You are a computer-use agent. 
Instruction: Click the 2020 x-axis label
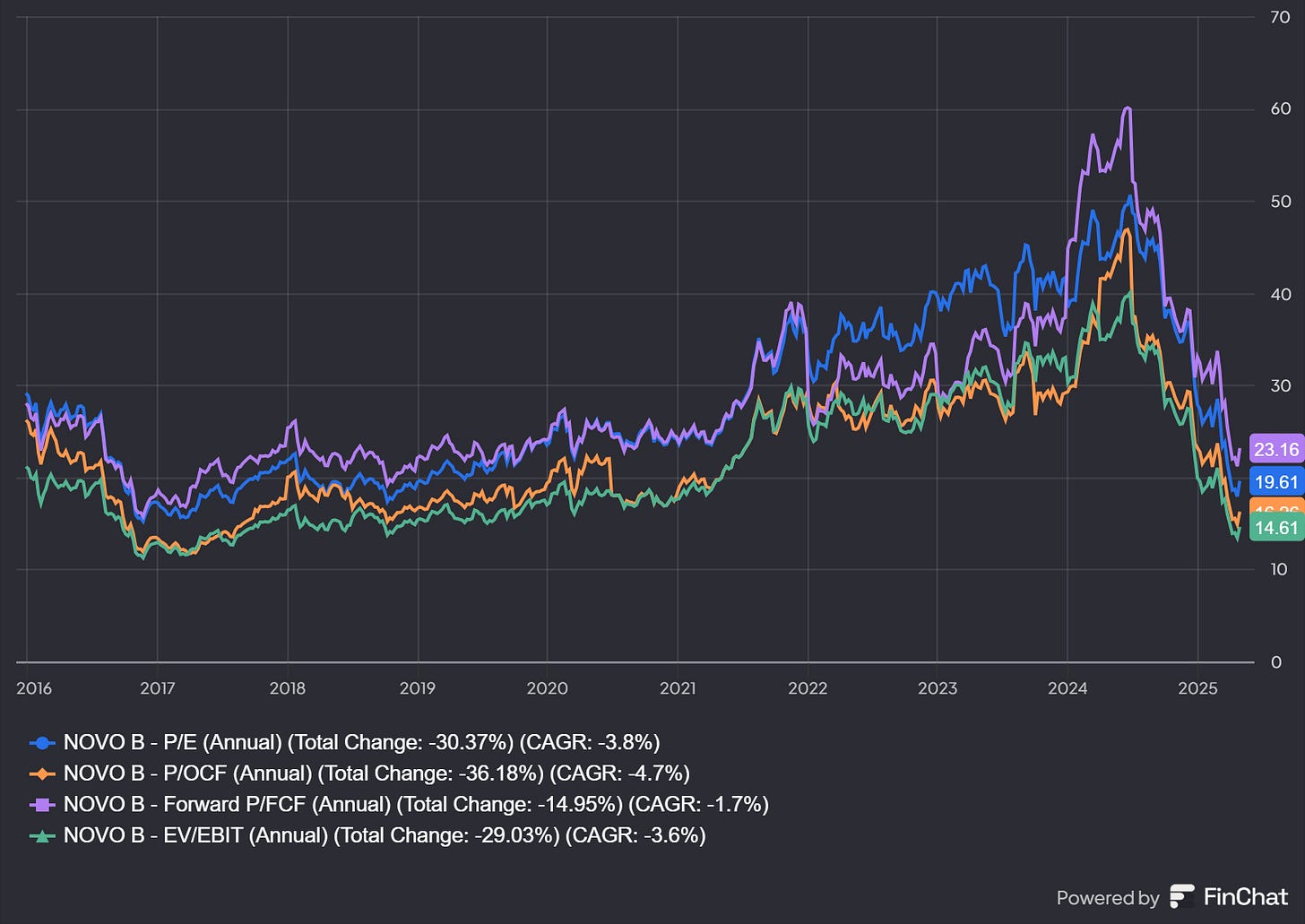click(x=547, y=688)
